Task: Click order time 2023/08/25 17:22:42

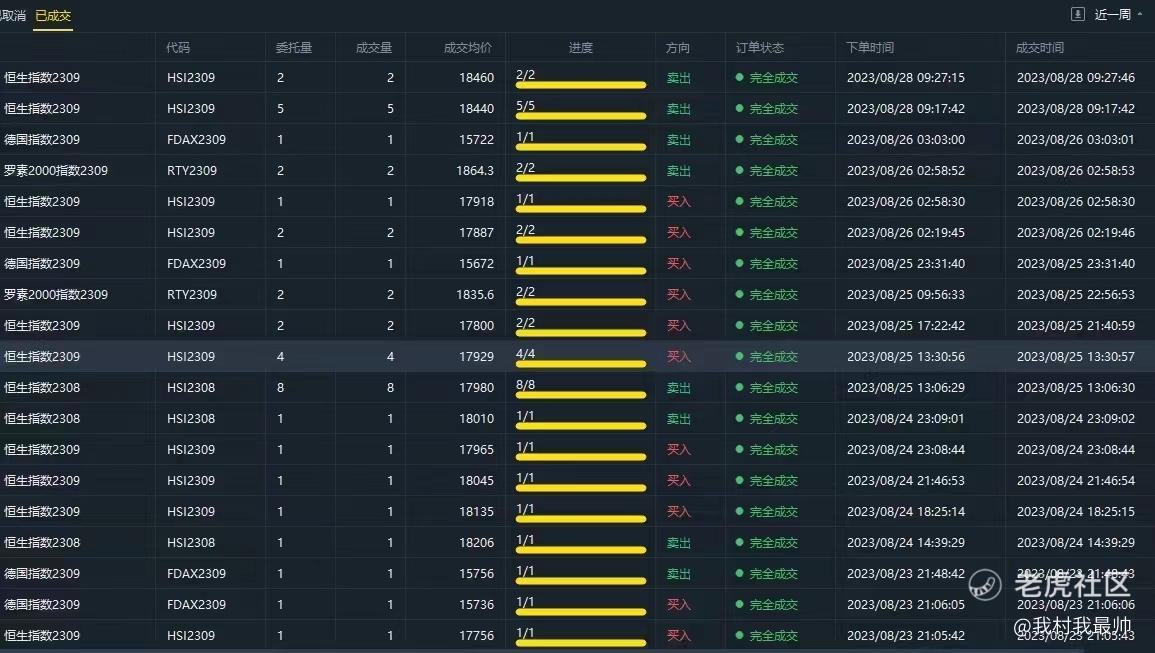Action: (905, 325)
